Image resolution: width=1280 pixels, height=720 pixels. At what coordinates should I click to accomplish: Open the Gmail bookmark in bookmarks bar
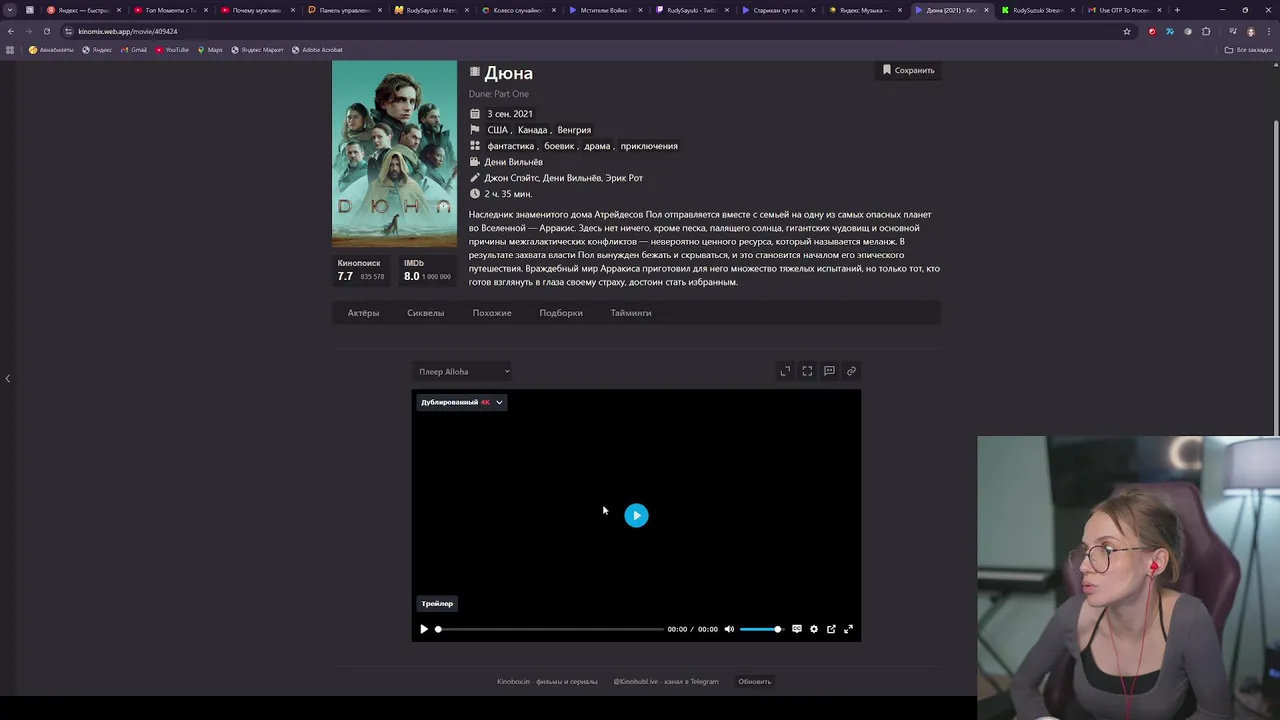coord(134,50)
